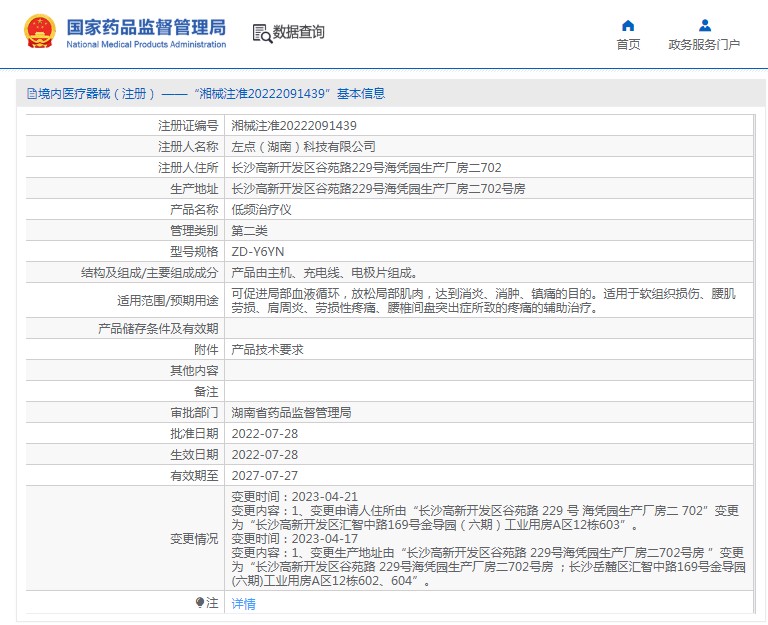Click the data query magnifier icon
The width and height of the screenshot is (768, 625).
click(262, 33)
